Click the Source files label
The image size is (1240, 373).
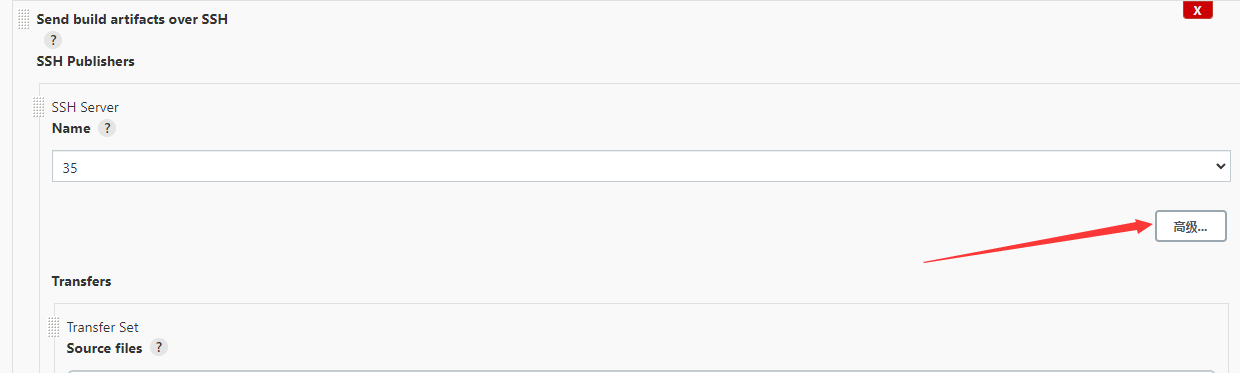click(105, 348)
